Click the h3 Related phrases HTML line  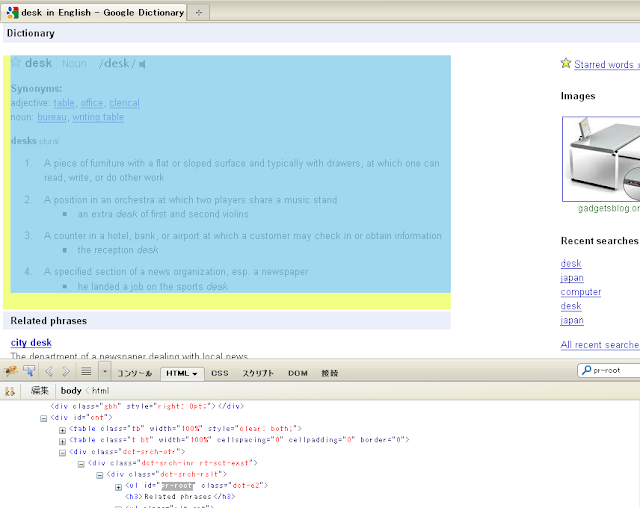180,497
